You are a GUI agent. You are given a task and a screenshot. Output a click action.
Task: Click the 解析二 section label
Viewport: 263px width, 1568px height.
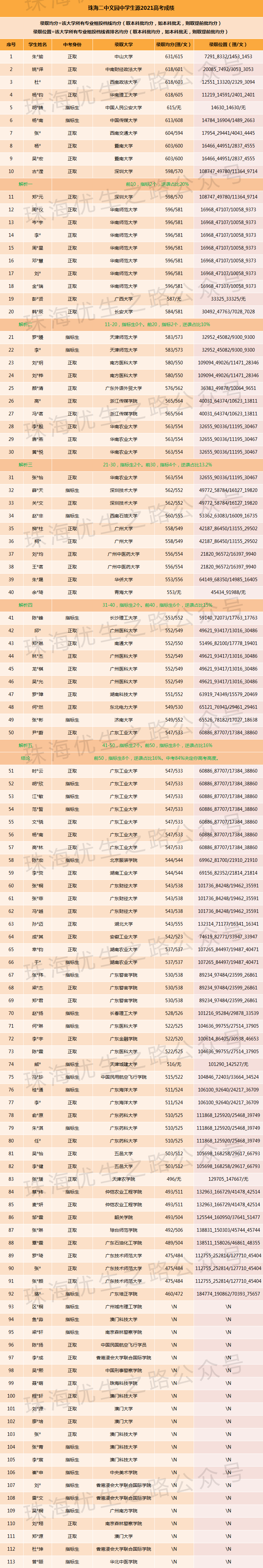tap(26, 324)
